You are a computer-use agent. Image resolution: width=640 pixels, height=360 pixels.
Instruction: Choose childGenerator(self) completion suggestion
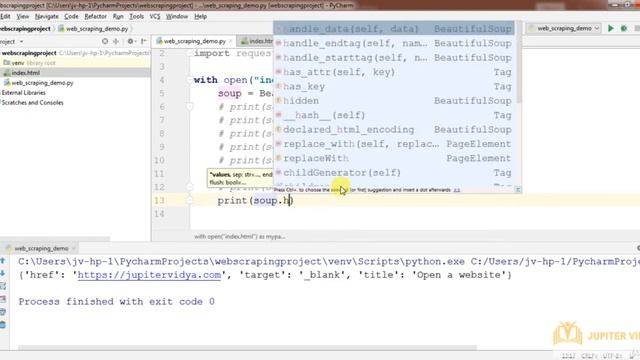[394, 173]
